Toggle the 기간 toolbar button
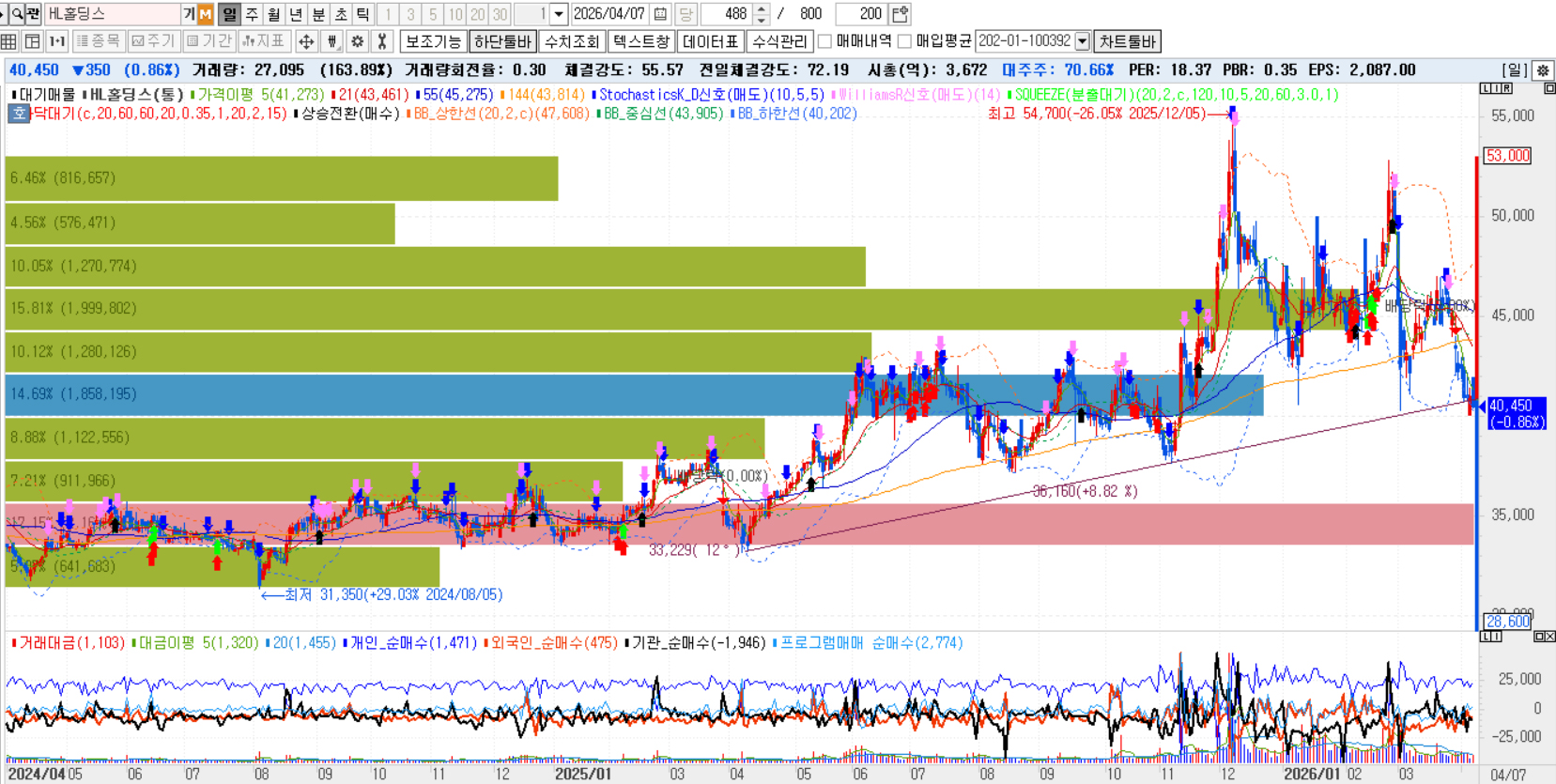1556x784 pixels. pyautogui.click(x=208, y=41)
